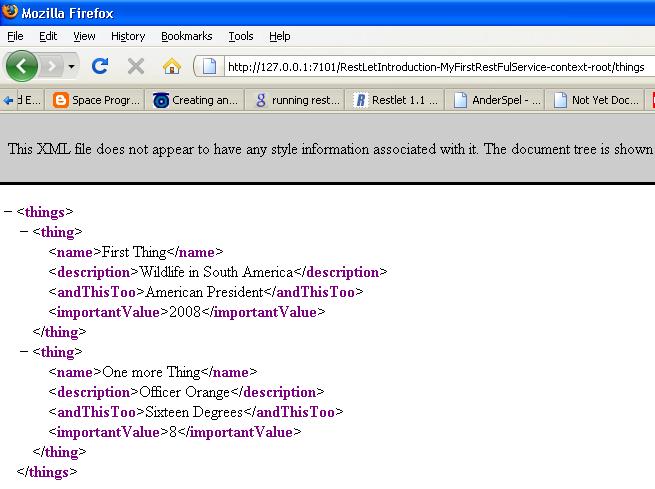Image resolution: width=655 pixels, height=489 pixels.
Task: Collapse the first thing XML node
Action: 24,232
